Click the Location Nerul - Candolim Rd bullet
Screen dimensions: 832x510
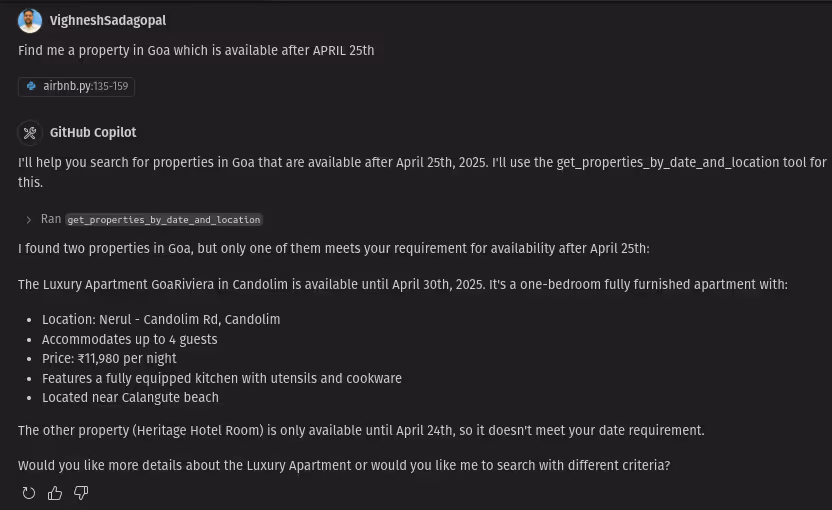tap(161, 319)
